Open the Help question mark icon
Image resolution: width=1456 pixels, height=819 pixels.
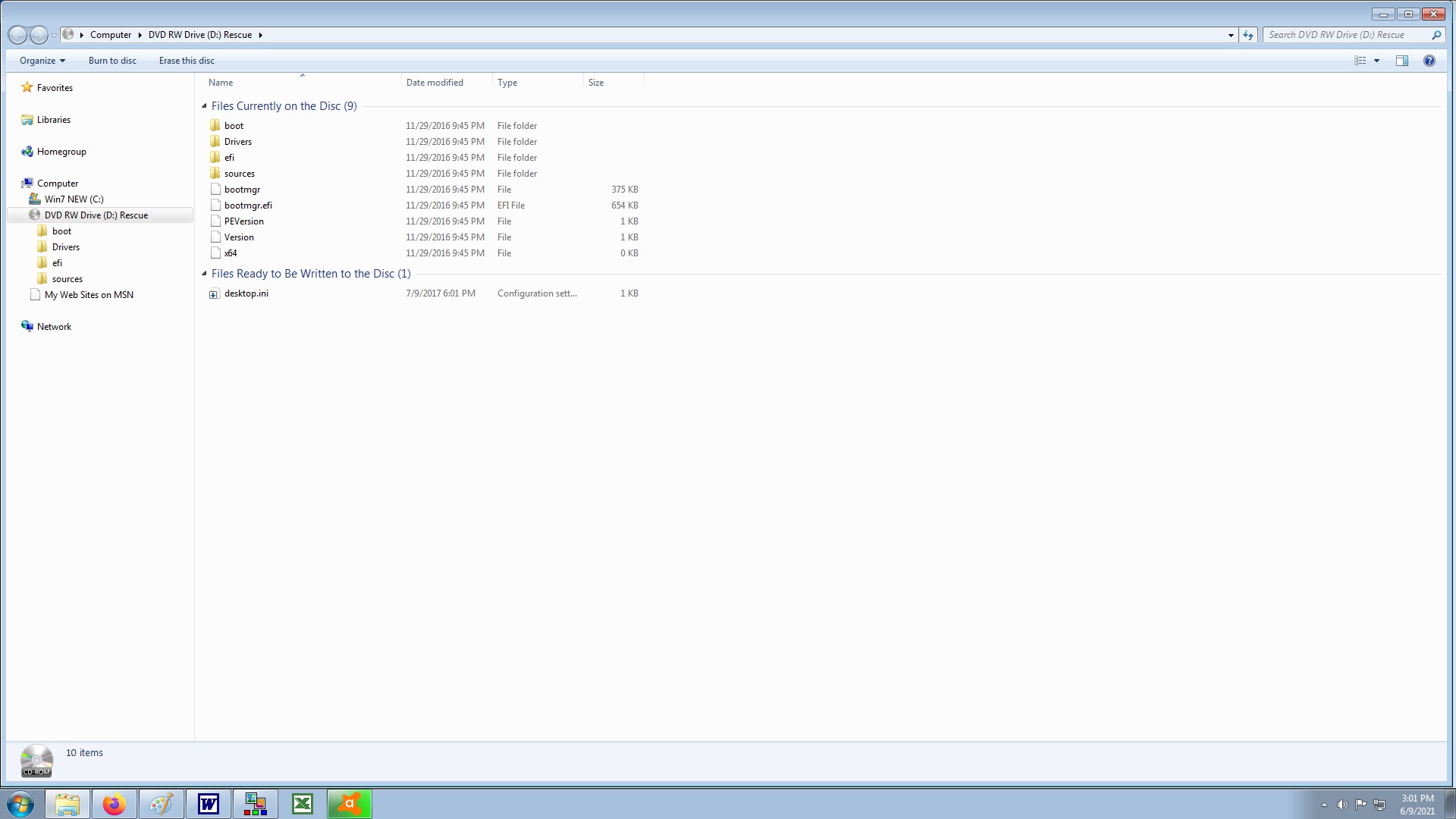tap(1429, 61)
